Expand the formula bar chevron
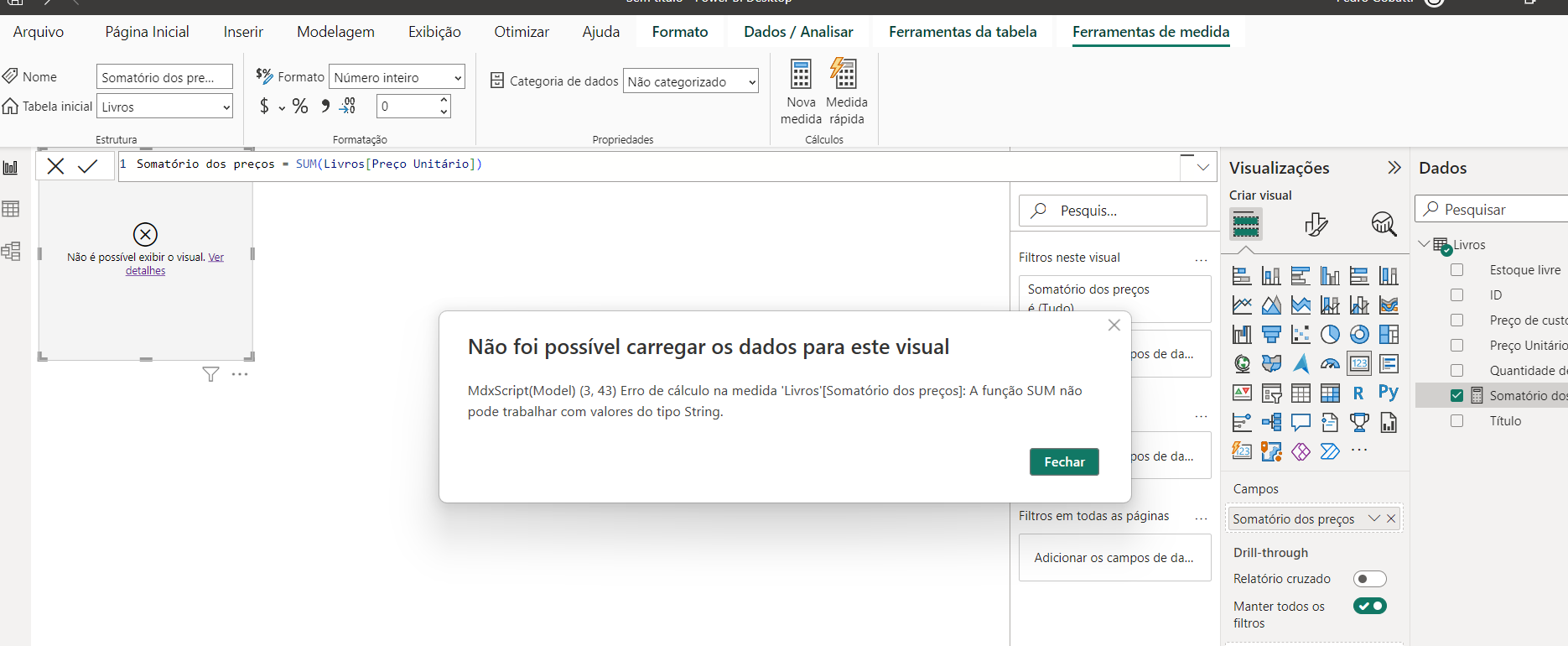Image resolution: width=1568 pixels, height=646 pixels. click(x=1203, y=167)
